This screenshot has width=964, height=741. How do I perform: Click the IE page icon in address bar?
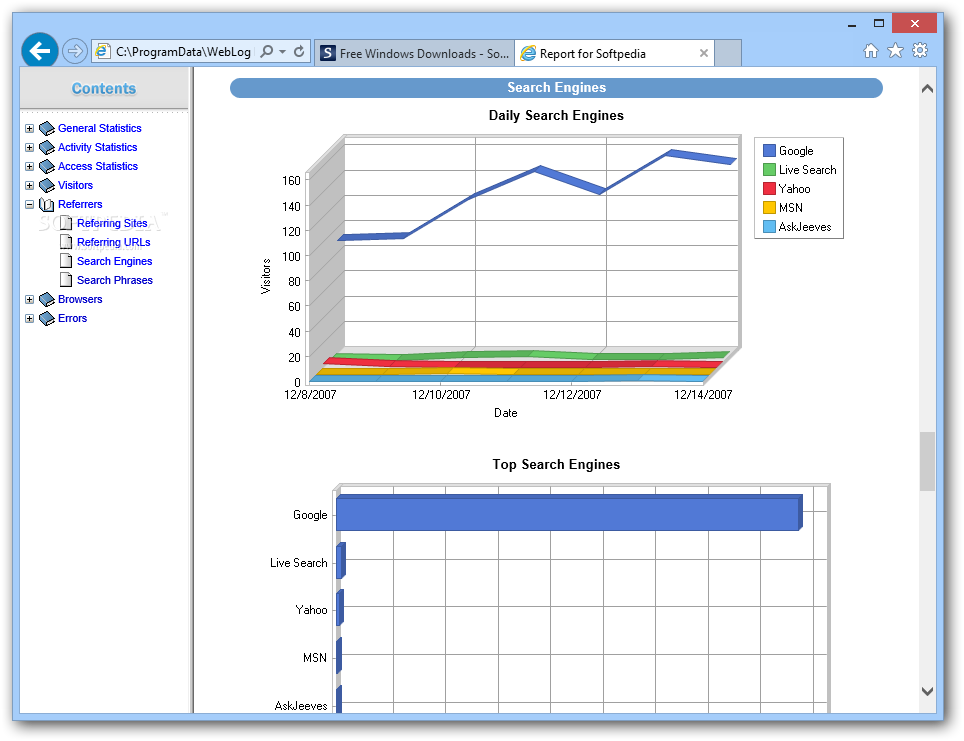[103, 52]
